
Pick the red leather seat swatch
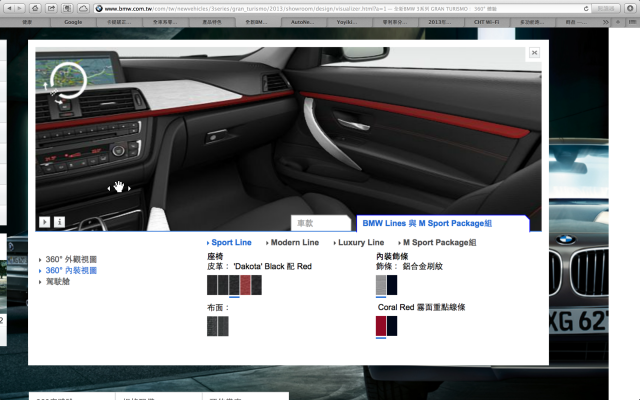click(x=245, y=285)
